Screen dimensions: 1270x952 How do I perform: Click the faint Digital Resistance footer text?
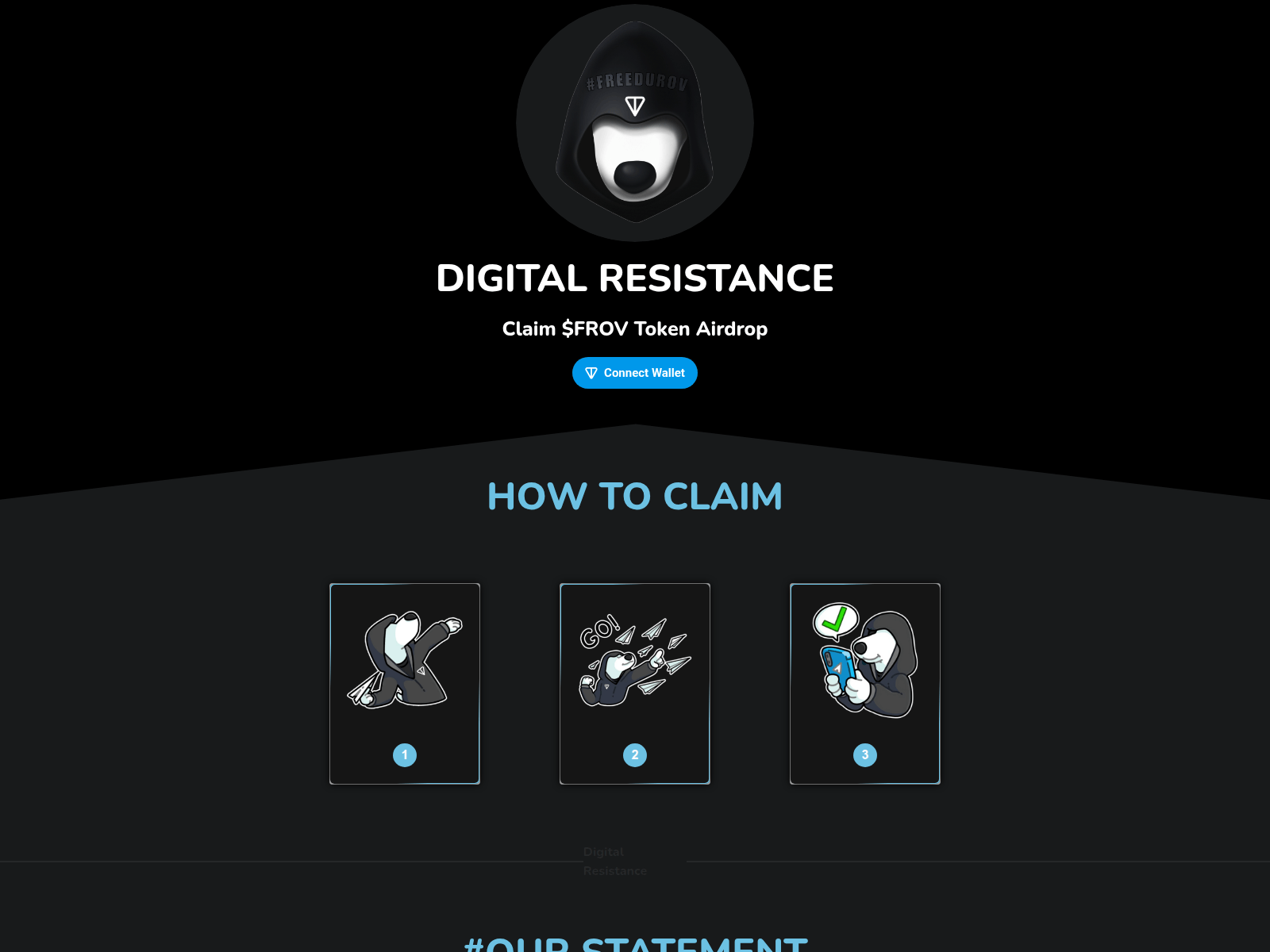pos(615,862)
